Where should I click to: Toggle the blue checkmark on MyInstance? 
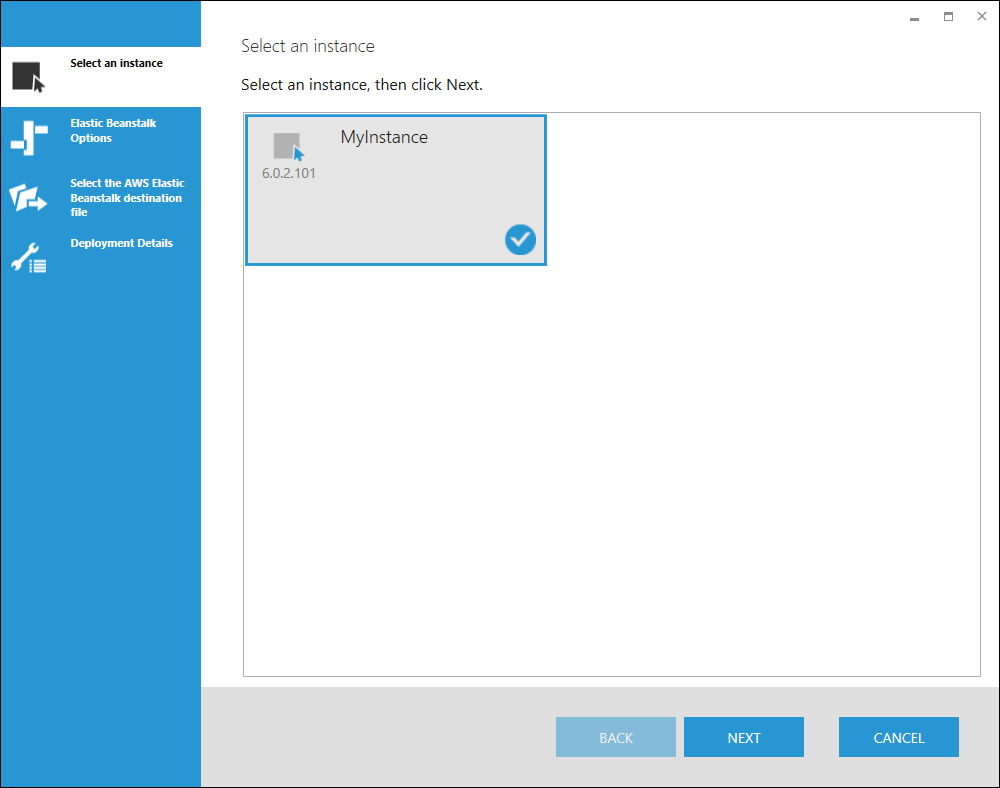520,239
